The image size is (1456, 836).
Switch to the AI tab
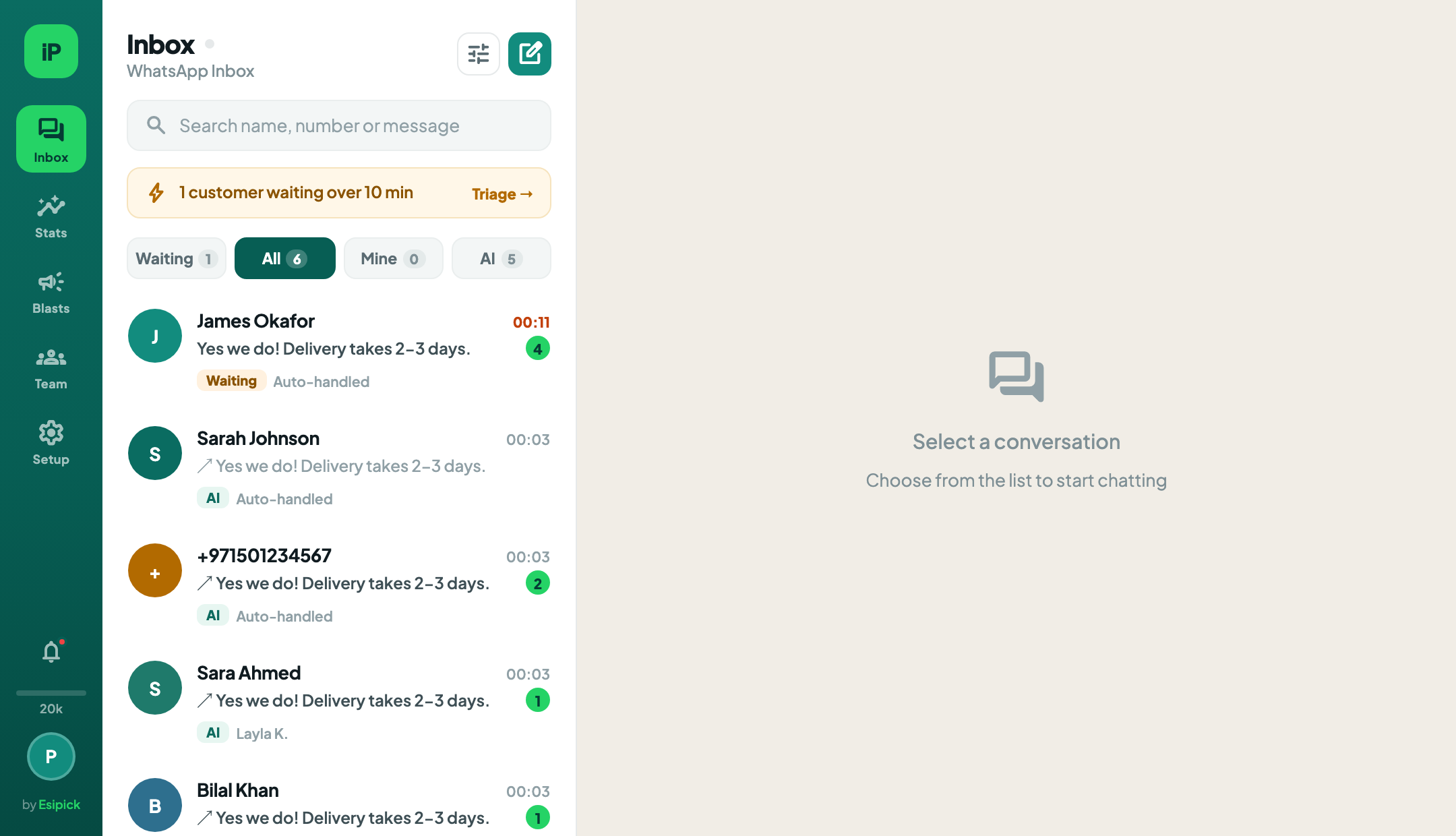(x=502, y=258)
